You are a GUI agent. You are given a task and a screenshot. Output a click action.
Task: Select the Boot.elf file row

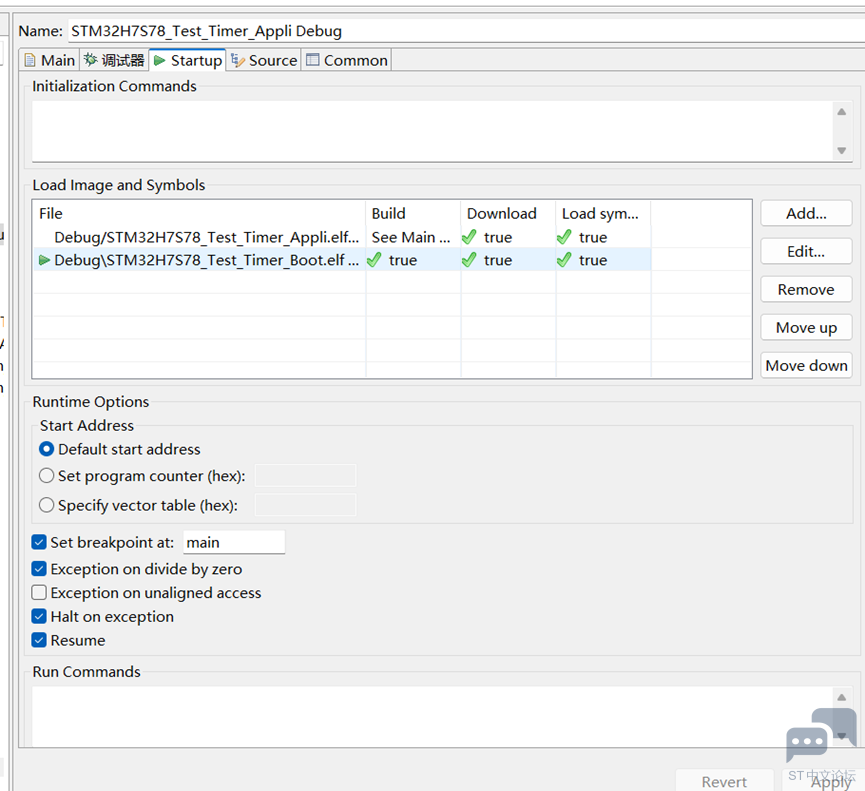point(342,260)
